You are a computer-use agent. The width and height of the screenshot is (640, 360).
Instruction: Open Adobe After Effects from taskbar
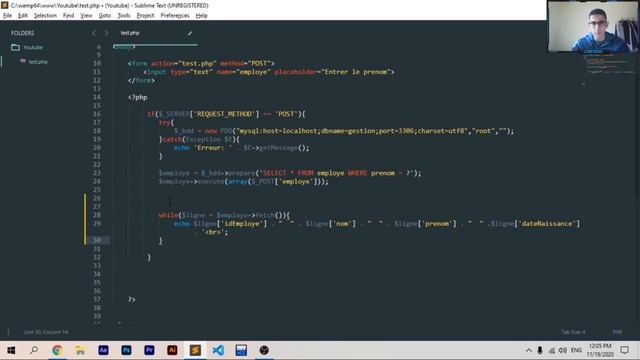point(103,350)
